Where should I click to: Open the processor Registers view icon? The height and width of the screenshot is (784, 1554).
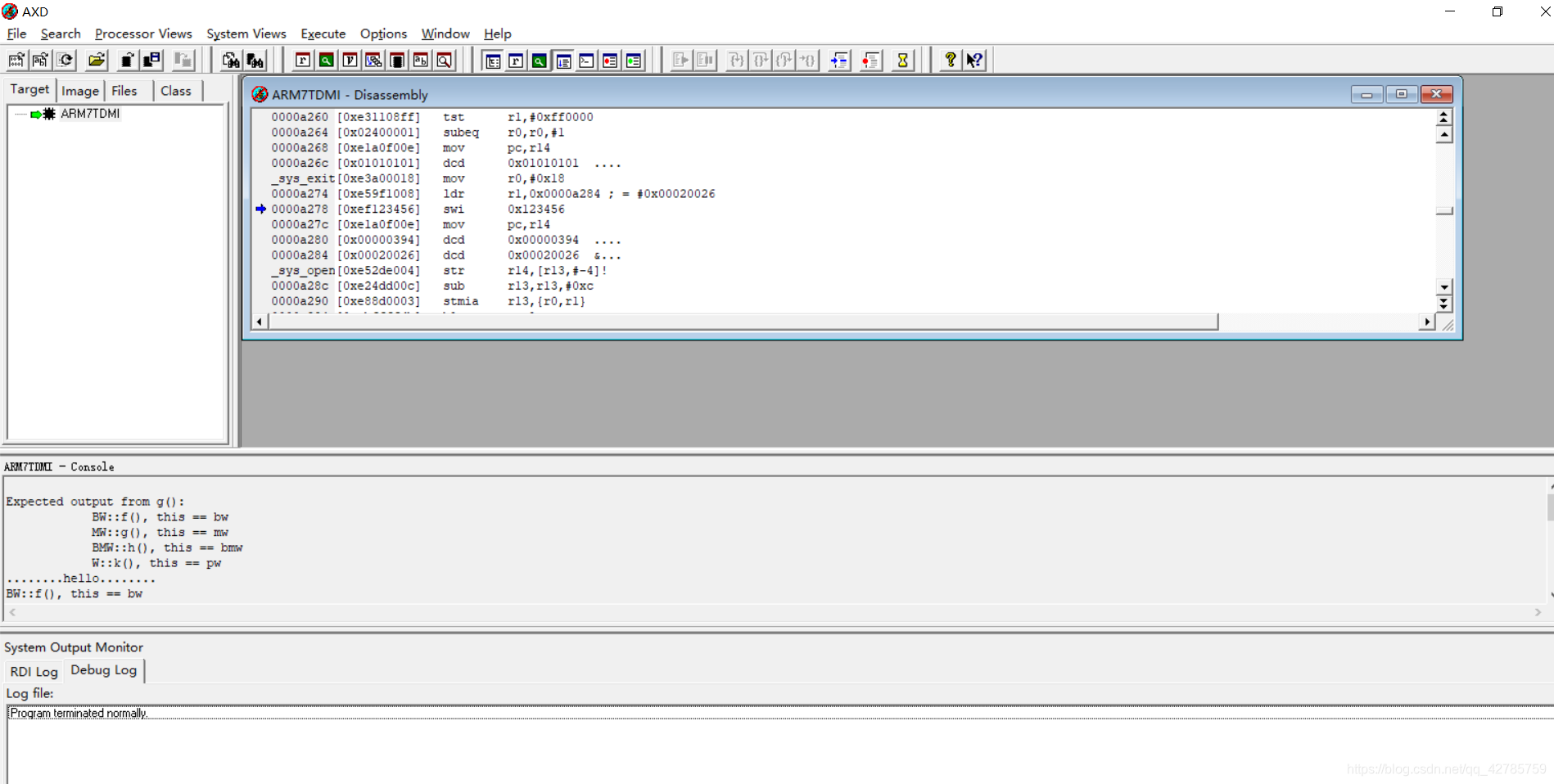click(x=303, y=60)
